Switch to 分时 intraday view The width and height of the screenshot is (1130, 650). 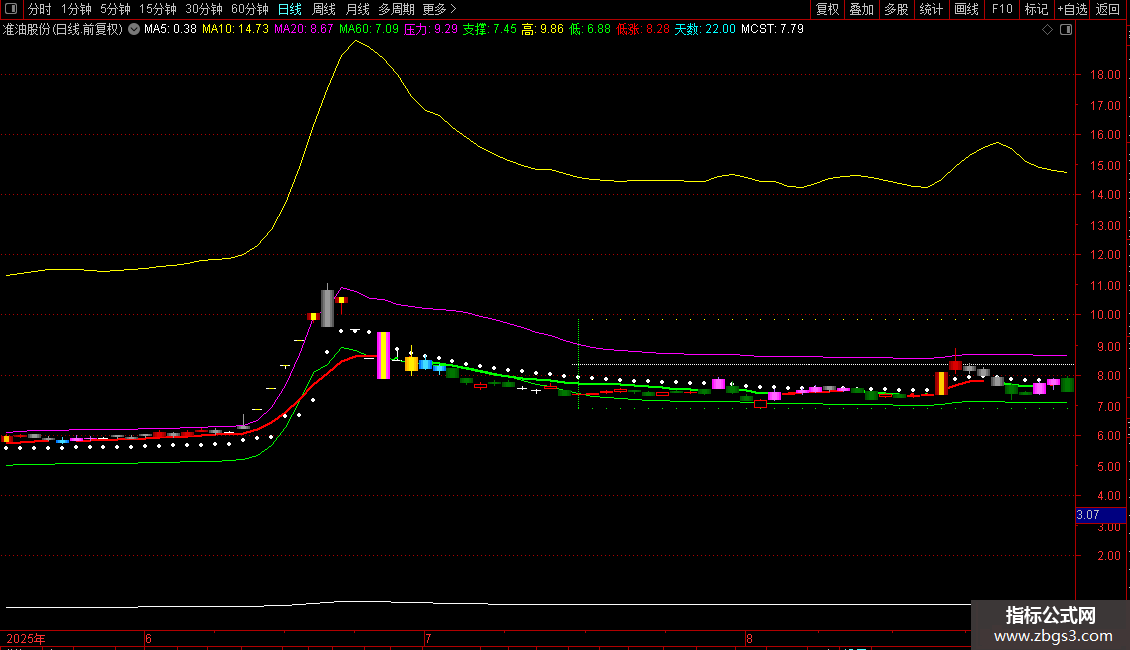click(40, 9)
